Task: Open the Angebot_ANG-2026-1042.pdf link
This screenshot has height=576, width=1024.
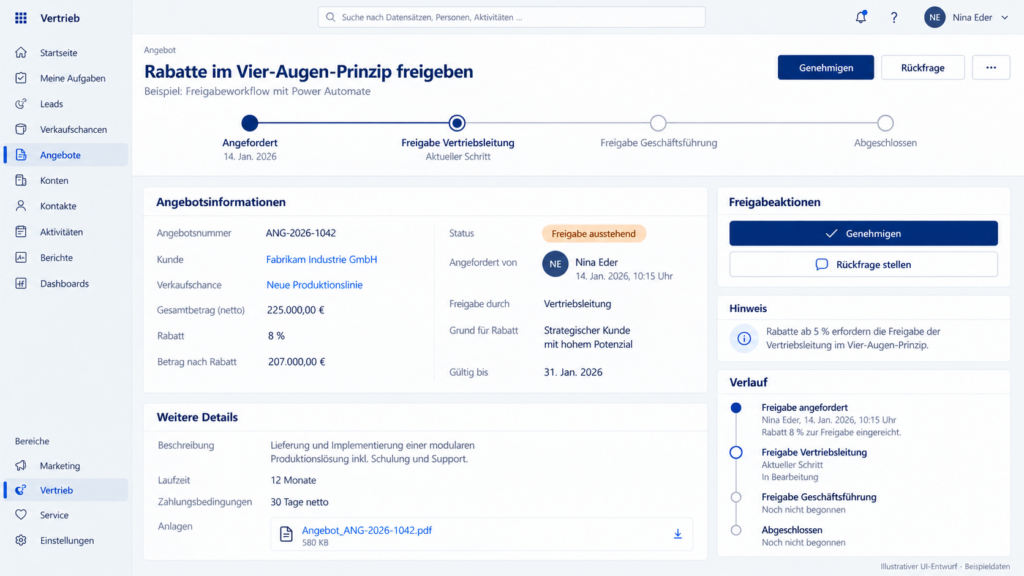Action: (x=366, y=530)
